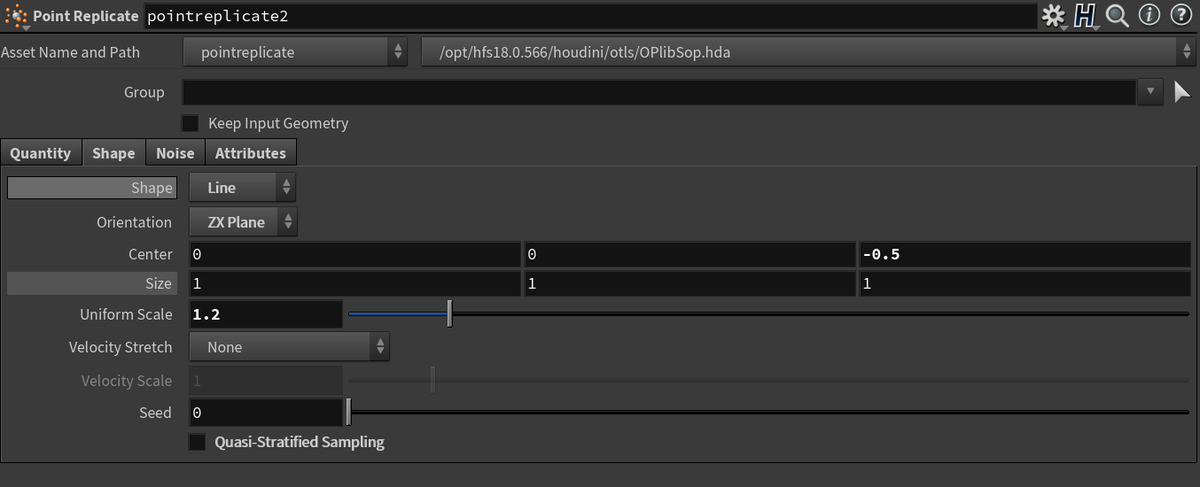This screenshot has height=487, width=1200.
Task: Click the Group input field
Action: [659, 92]
